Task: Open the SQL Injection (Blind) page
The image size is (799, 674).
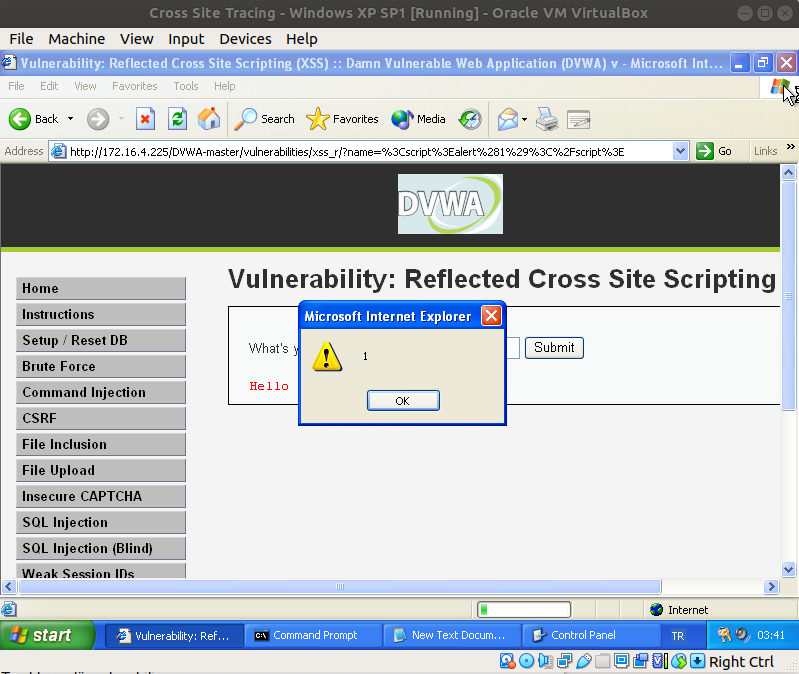Action: [x=100, y=548]
